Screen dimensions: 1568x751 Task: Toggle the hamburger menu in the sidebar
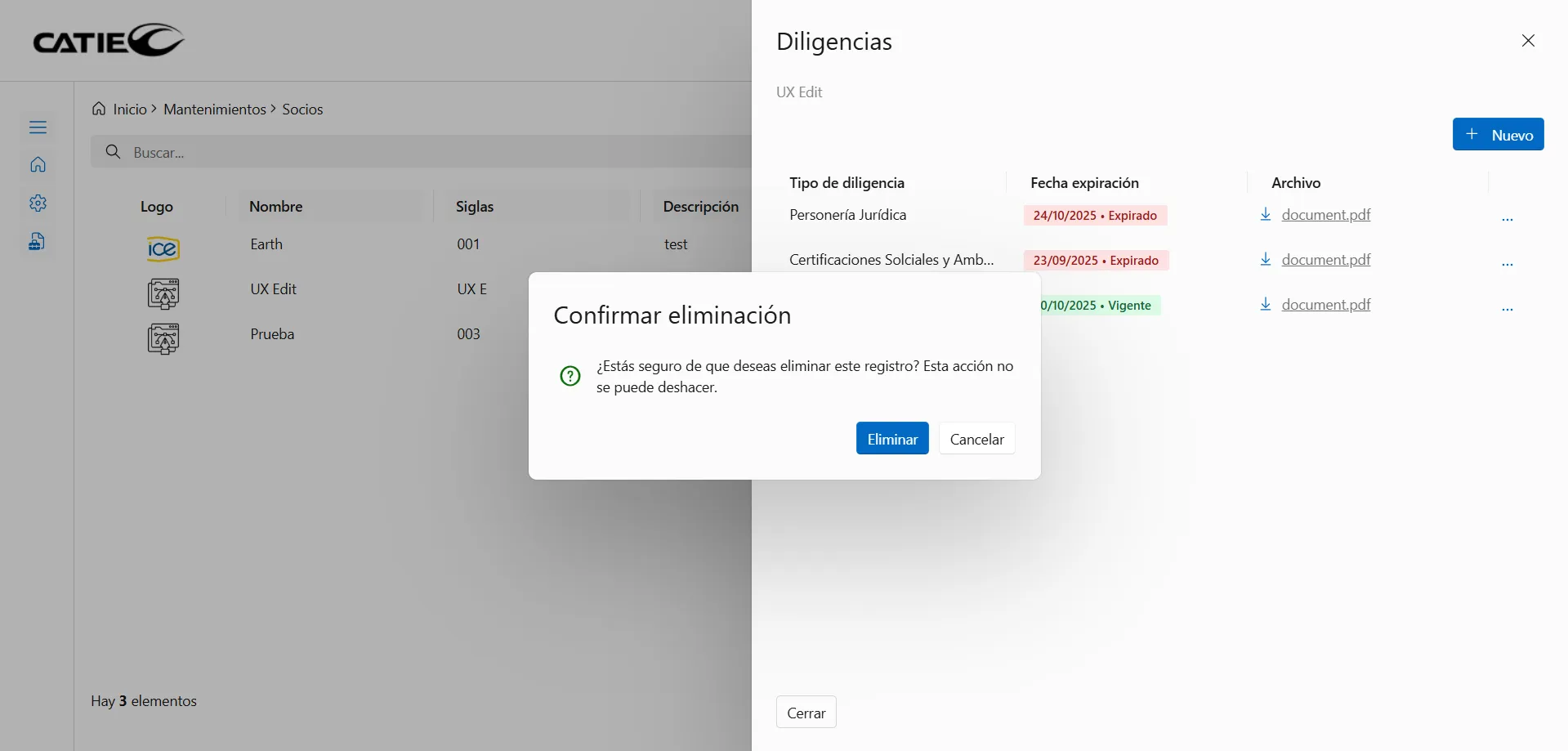[38, 127]
